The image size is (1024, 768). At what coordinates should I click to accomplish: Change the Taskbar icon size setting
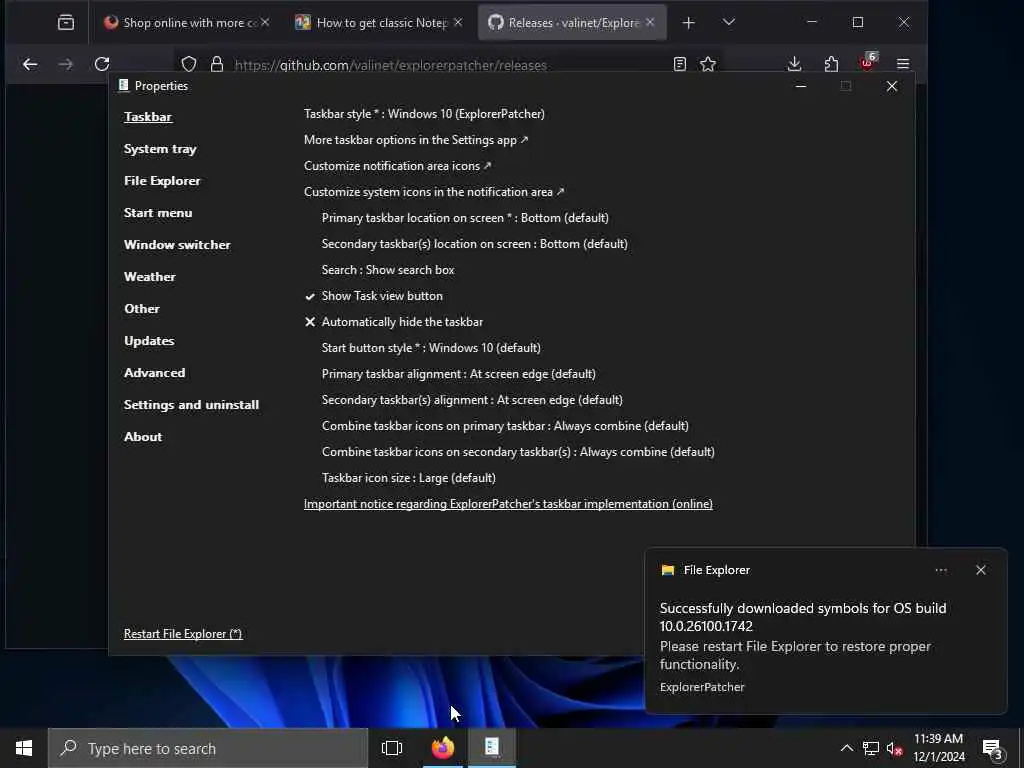tap(409, 478)
